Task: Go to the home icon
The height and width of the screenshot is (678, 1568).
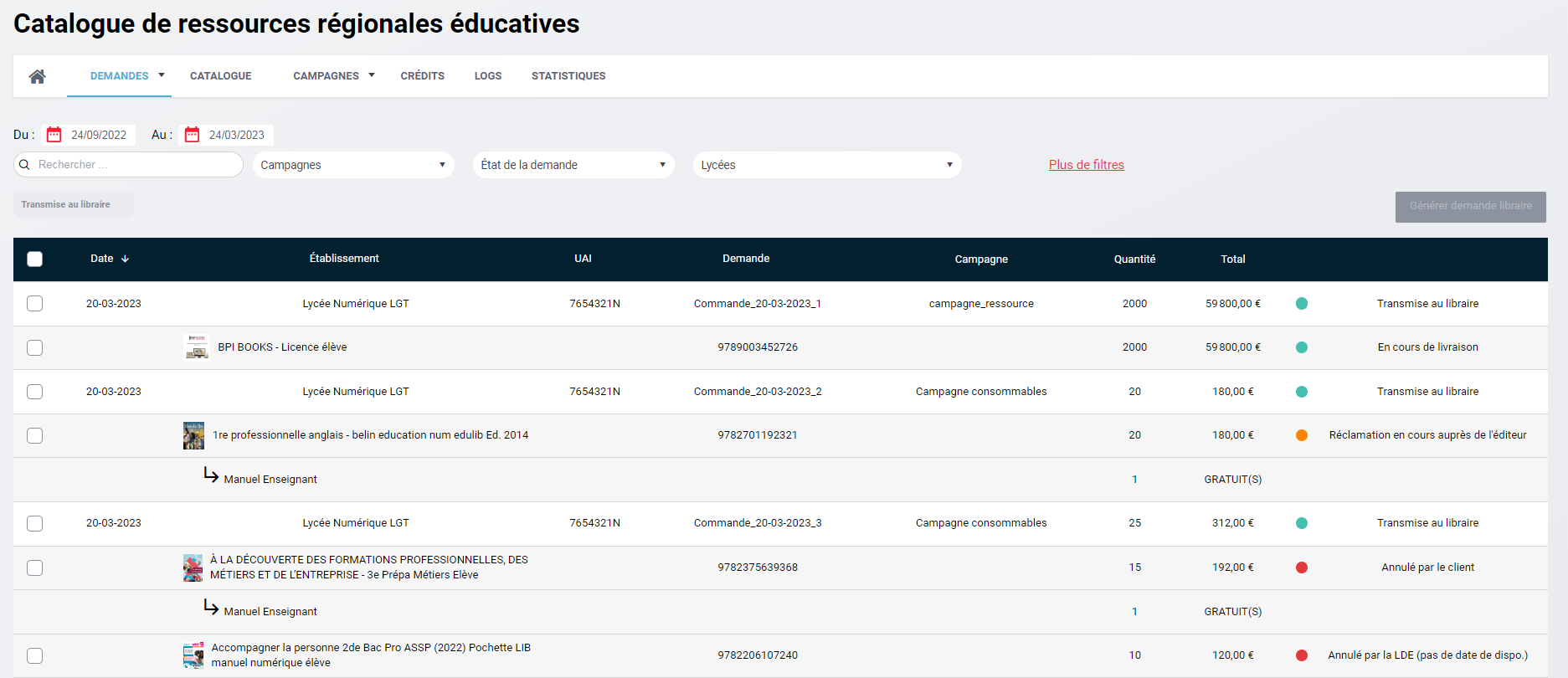Action: 37,76
